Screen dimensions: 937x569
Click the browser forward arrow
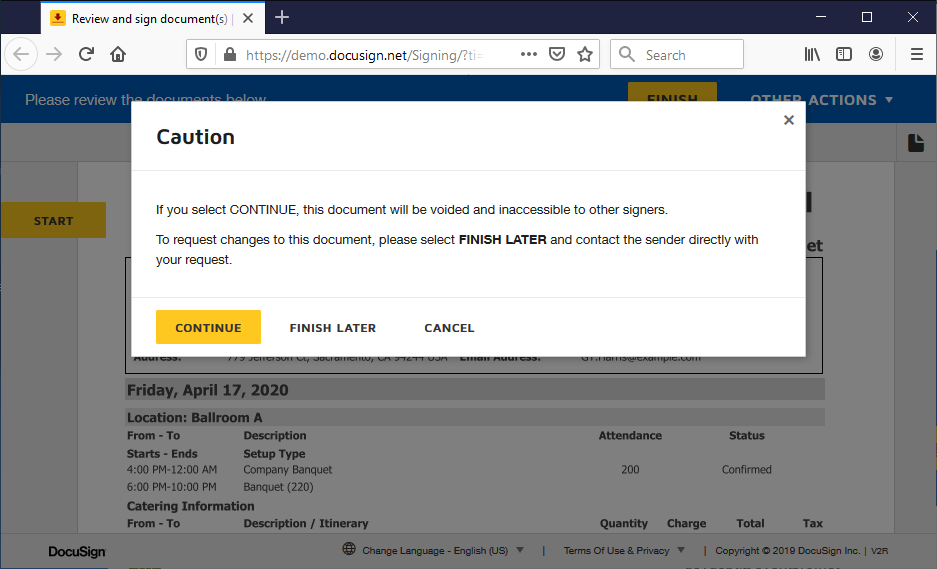coord(54,54)
